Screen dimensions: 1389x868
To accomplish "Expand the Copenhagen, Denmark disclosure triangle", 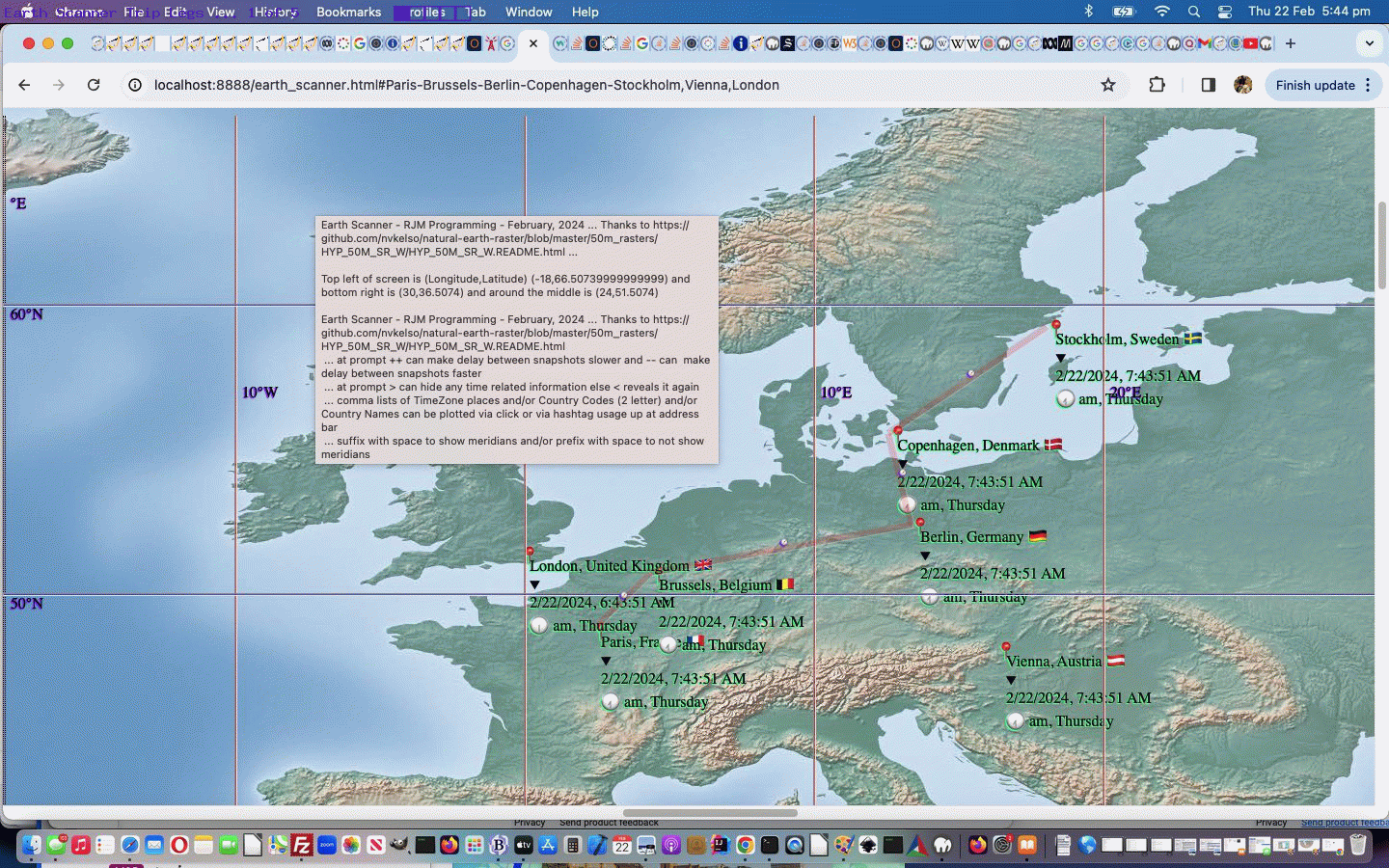I will 903,464.
